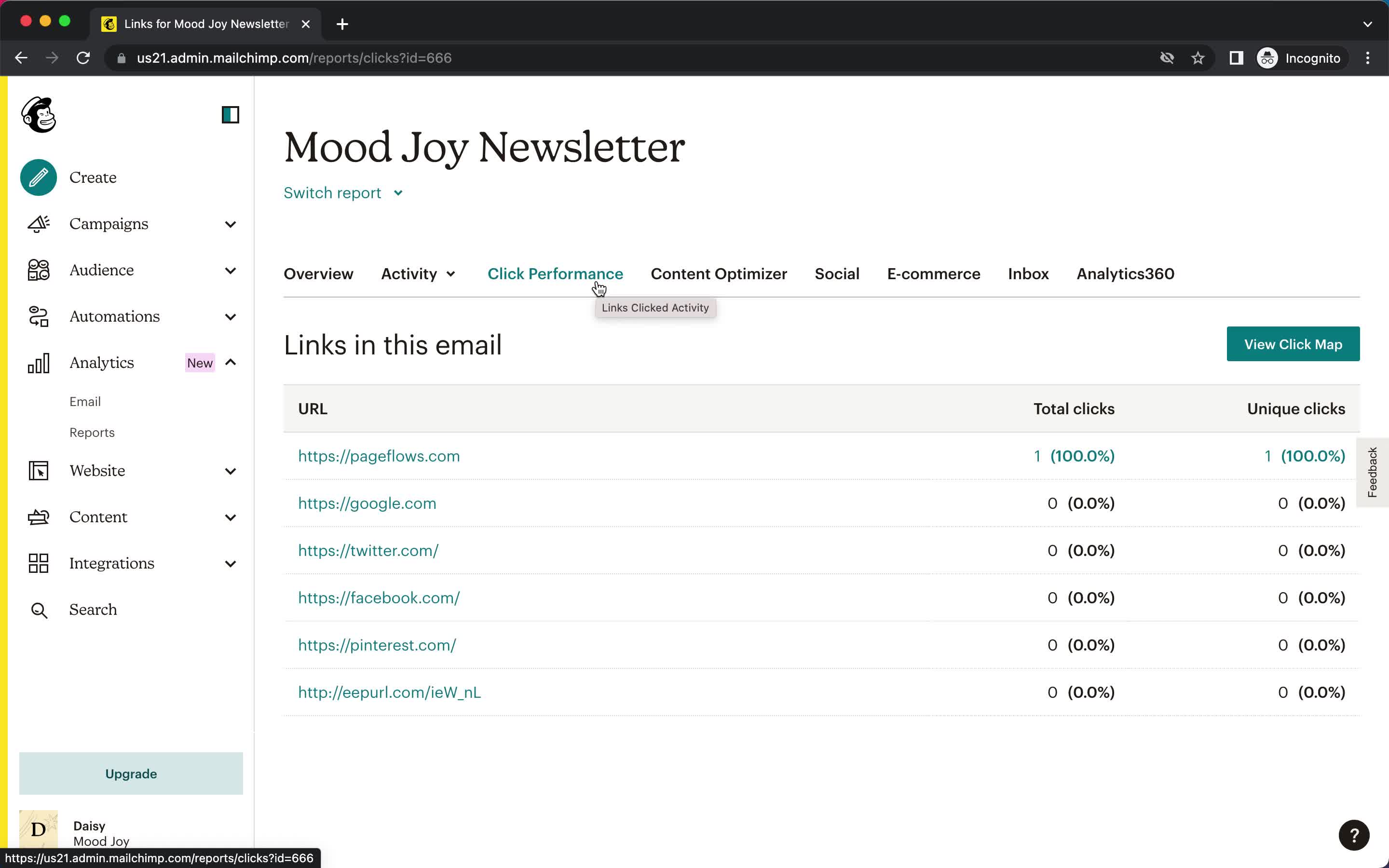Click the Mailchimp monkey logo icon

[x=40, y=115]
